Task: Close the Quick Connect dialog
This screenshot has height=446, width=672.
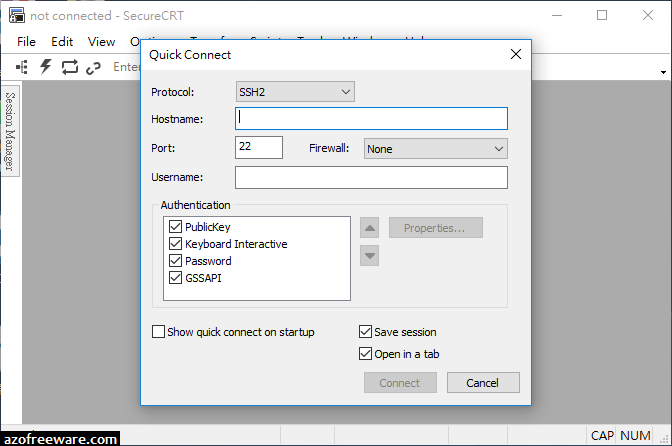Action: (x=516, y=54)
